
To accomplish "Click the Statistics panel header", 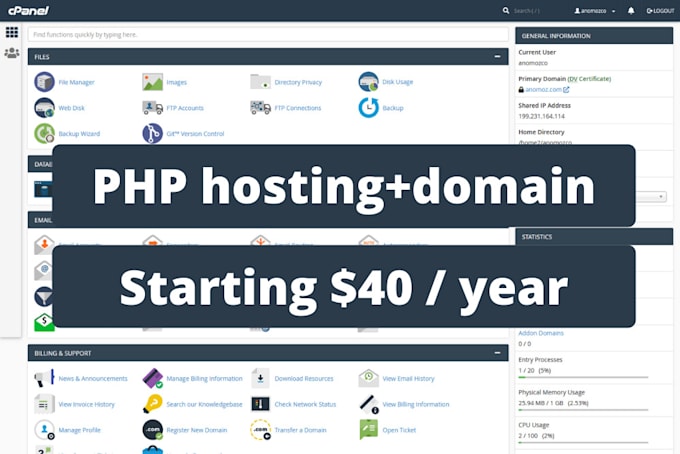I will (x=594, y=237).
